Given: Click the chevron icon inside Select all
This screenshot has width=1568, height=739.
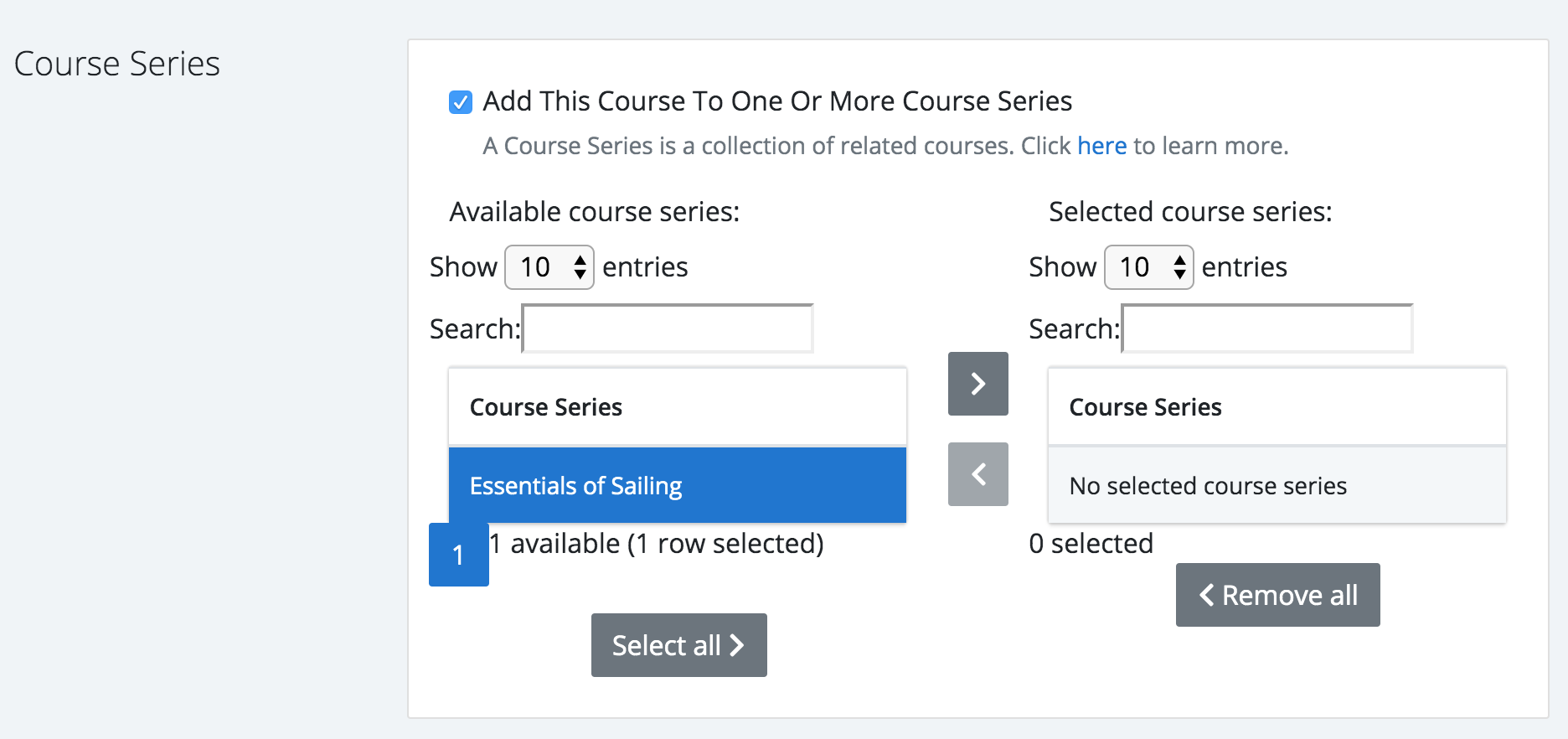Looking at the screenshot, I should click(x=737, y=645).
